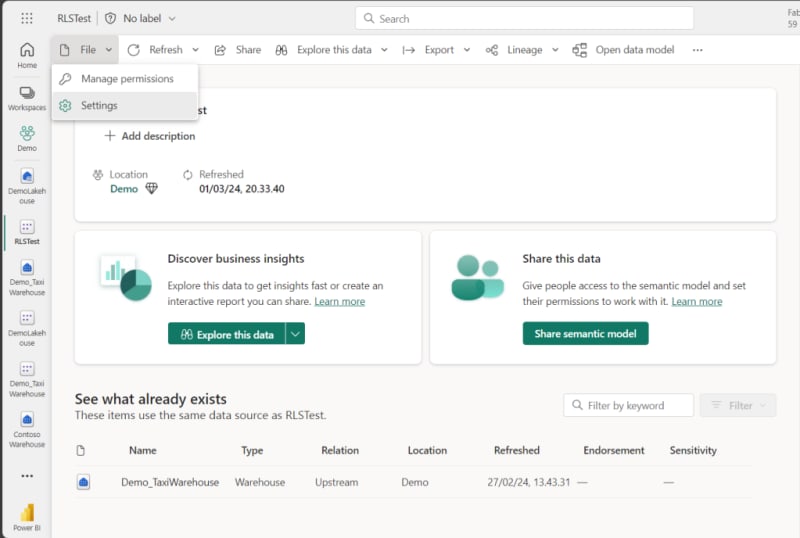800x538 pixels.
Task: Expand the Lineage dropdown chevron
Action: (556, 50)
